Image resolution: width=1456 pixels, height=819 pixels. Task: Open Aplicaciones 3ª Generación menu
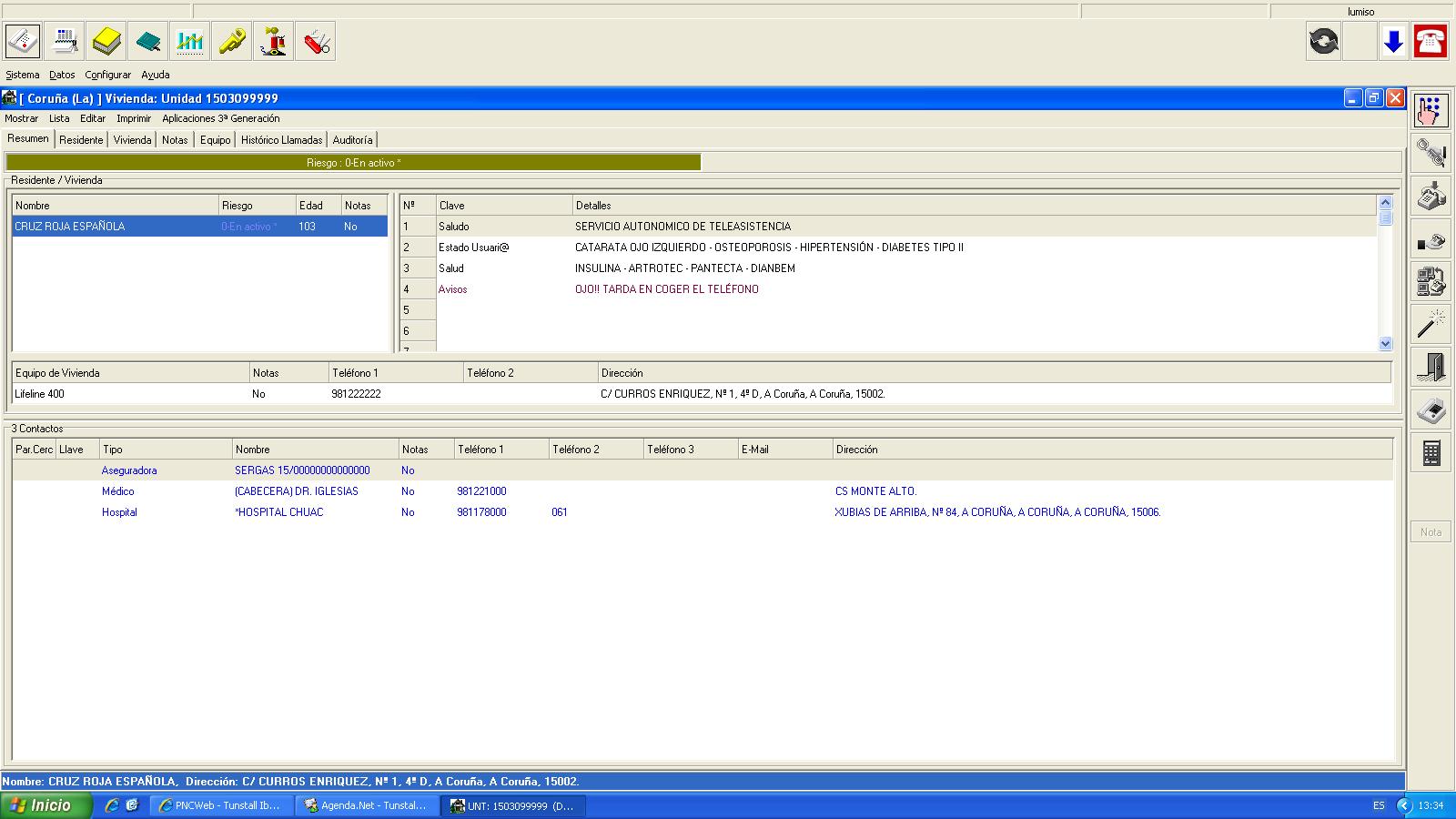[x=220, y=118]
